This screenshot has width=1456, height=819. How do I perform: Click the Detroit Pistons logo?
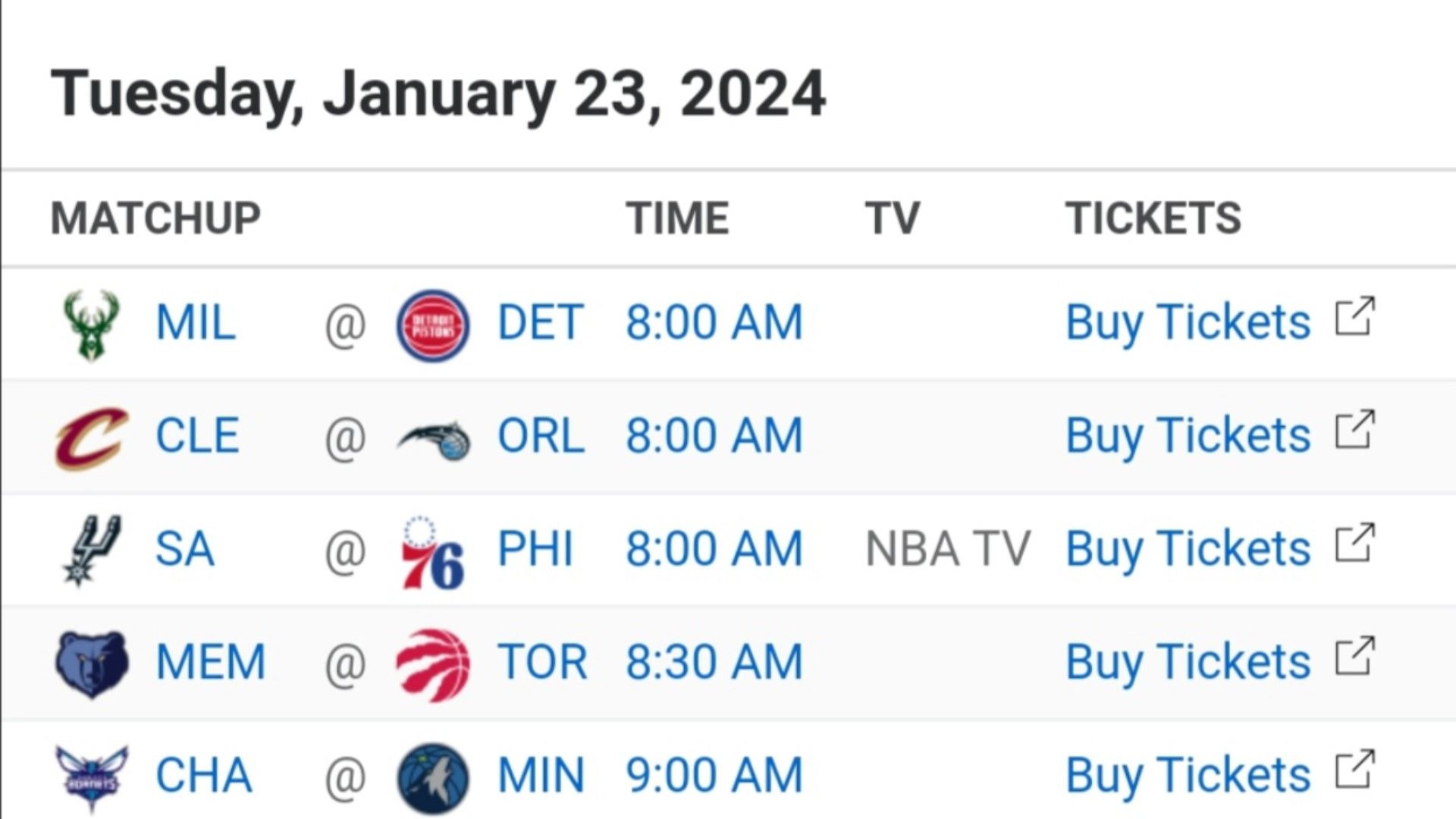tap(433, 325)
